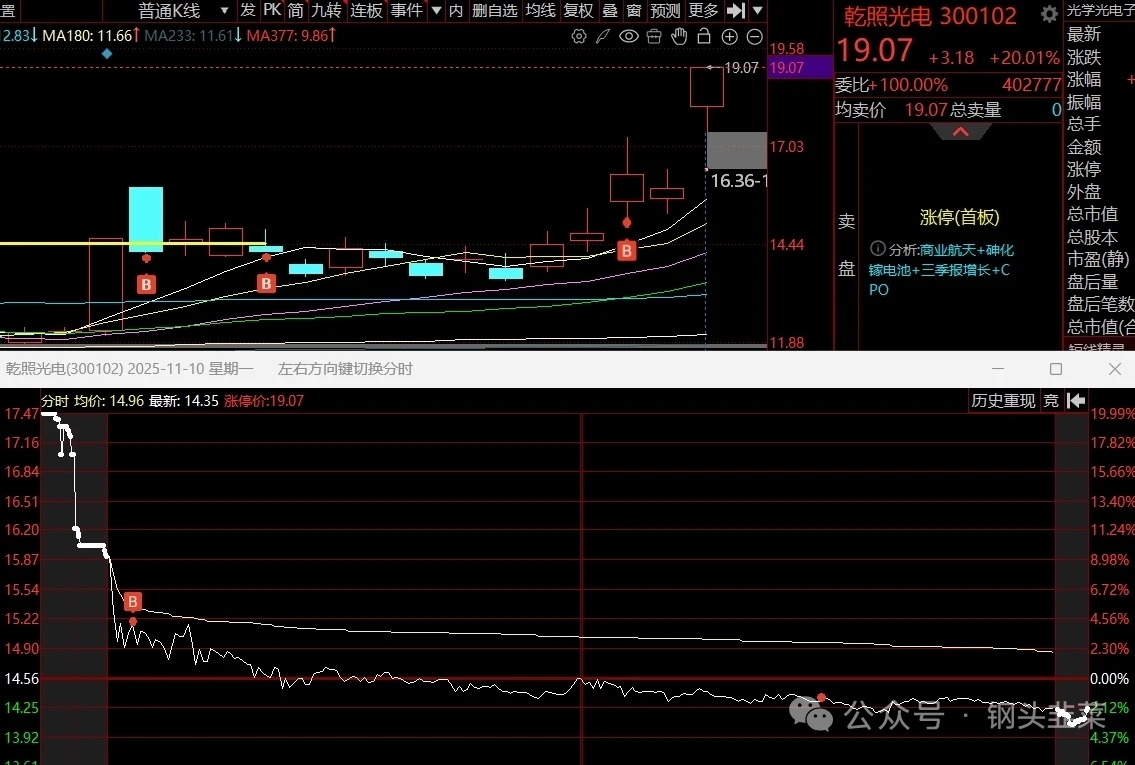
Task: Click the blue diamond marker above the chart
Action: pos(107,54)
